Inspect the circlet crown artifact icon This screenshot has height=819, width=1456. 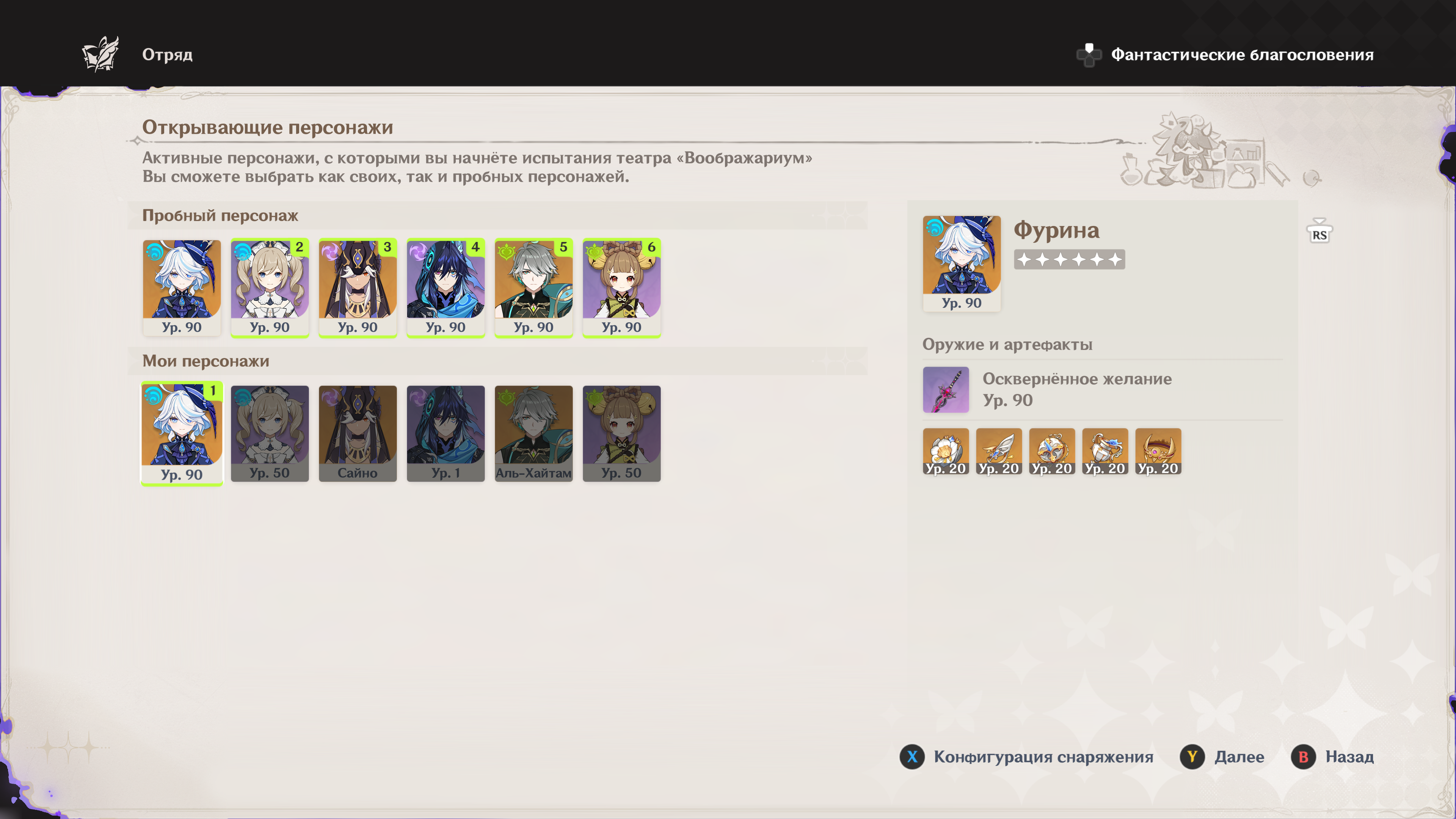click(1158, 451)
